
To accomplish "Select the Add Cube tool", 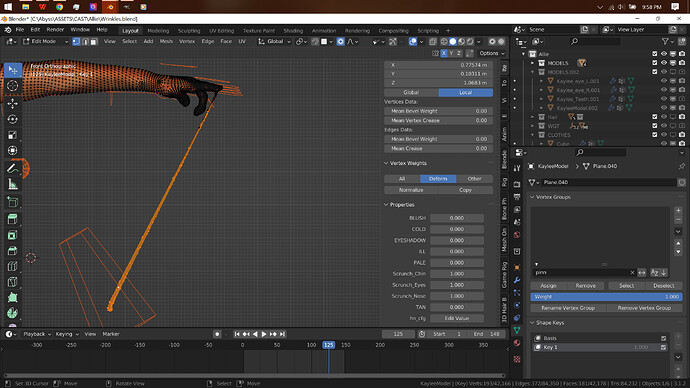I will pos(12,202).
